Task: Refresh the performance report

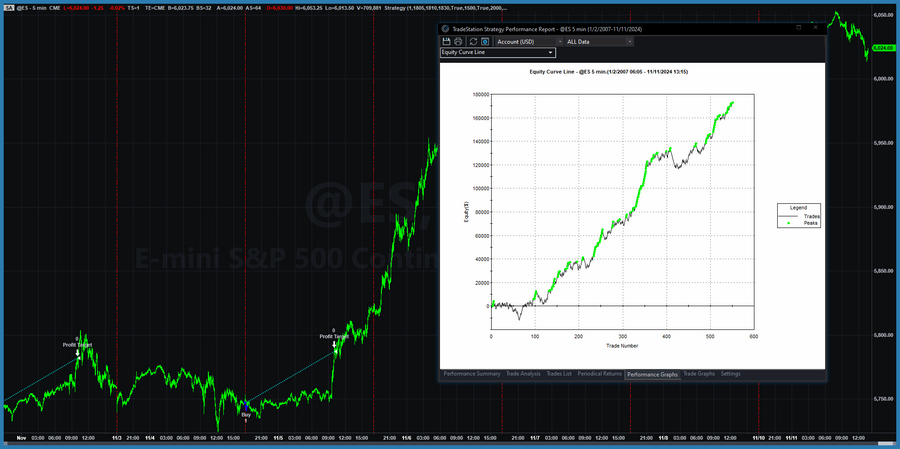Action: click(474, 41)
